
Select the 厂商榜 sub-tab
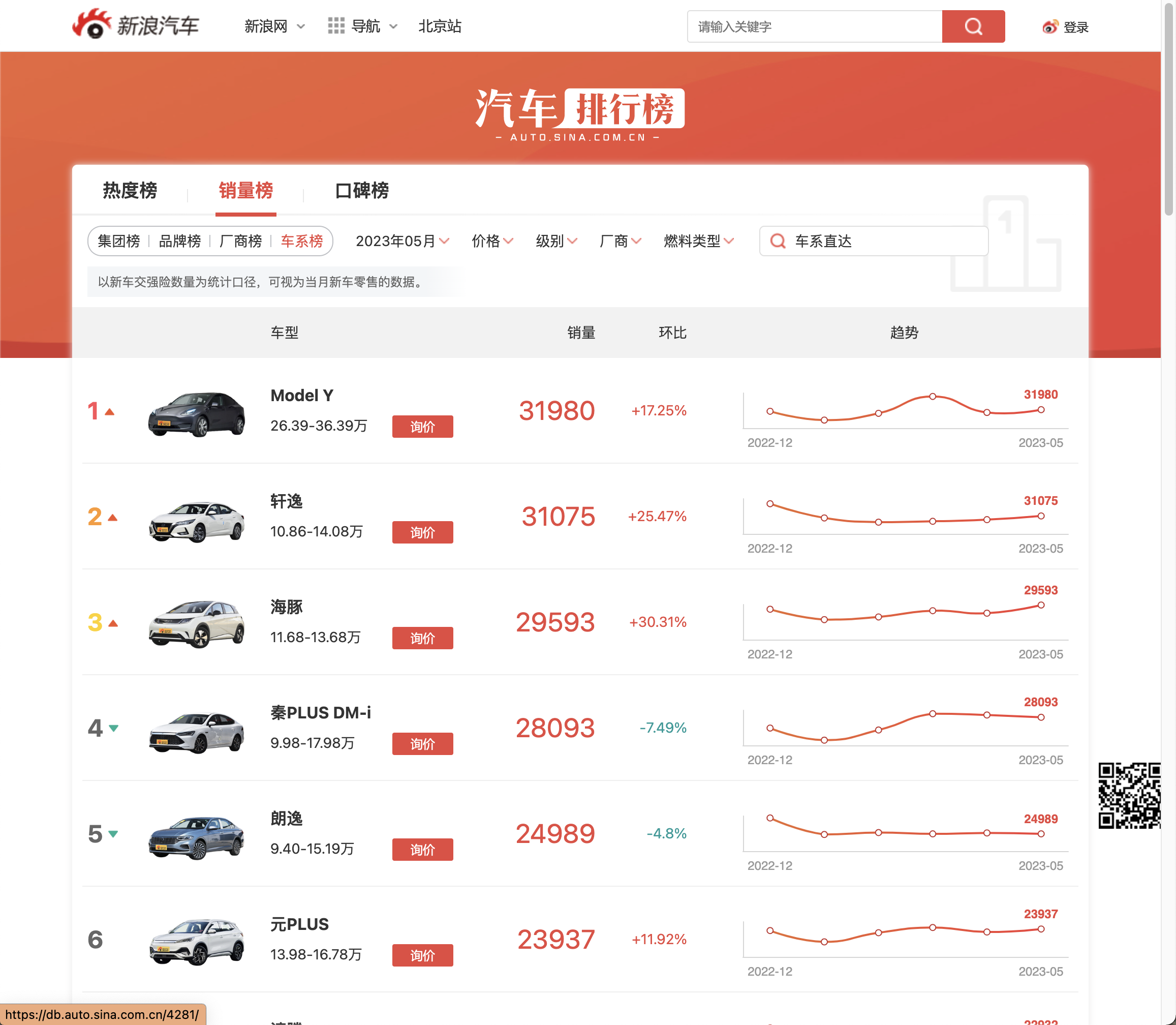[x=241, y=241]
